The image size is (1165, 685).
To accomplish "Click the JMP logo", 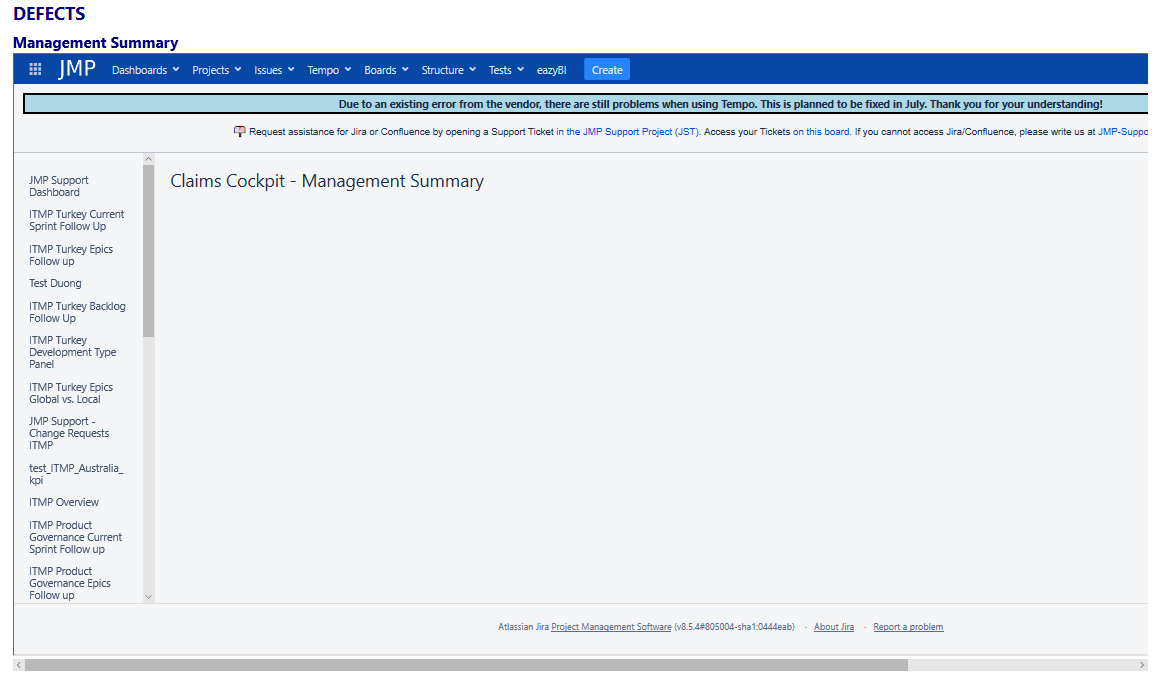I will [77, 69].
